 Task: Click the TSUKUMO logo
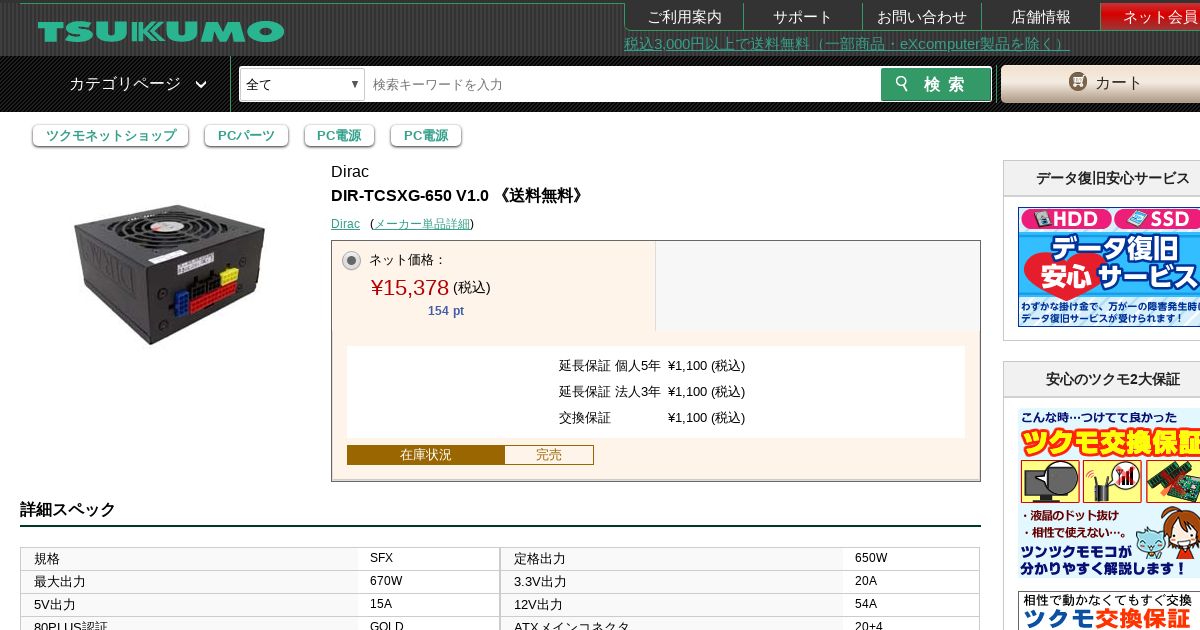click(x=161, y=31)
